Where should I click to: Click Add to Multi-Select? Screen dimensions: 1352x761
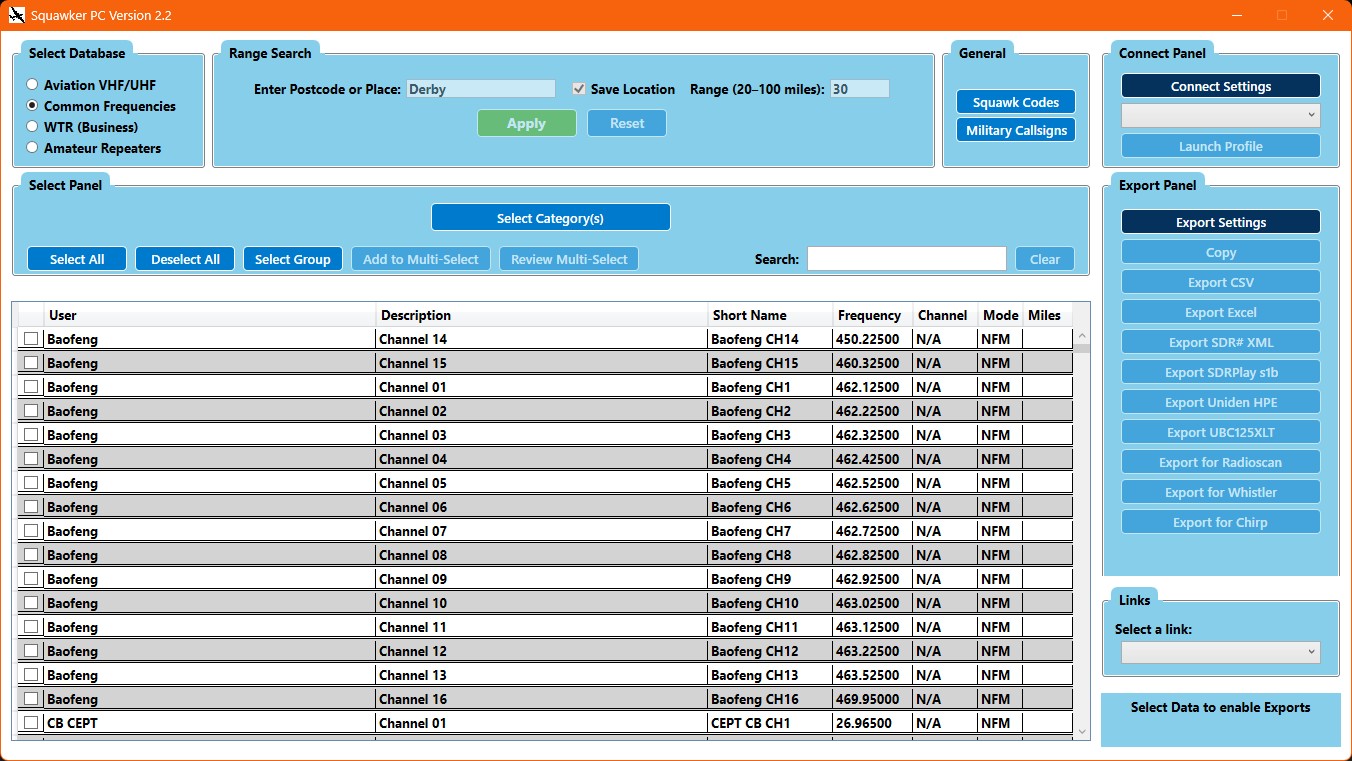click(421, 259)
